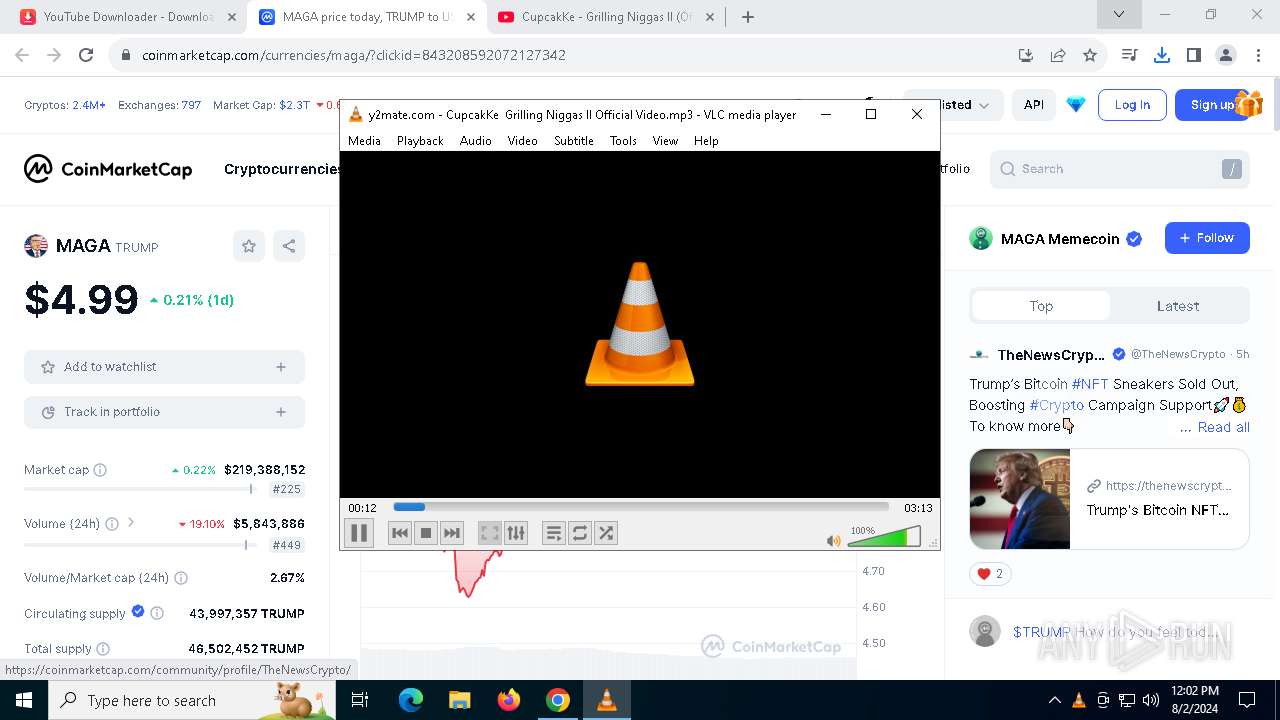Screen dimensions: 1280x720
Task: Open Windows Start menu
Action: (22, 700)
